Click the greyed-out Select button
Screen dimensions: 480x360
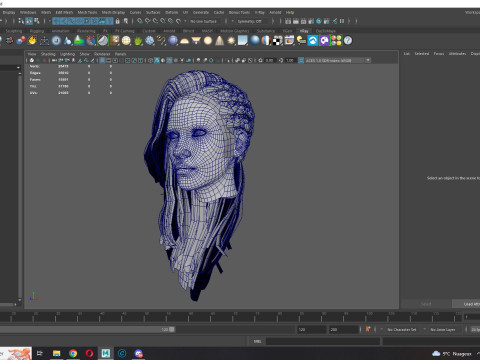426,304
